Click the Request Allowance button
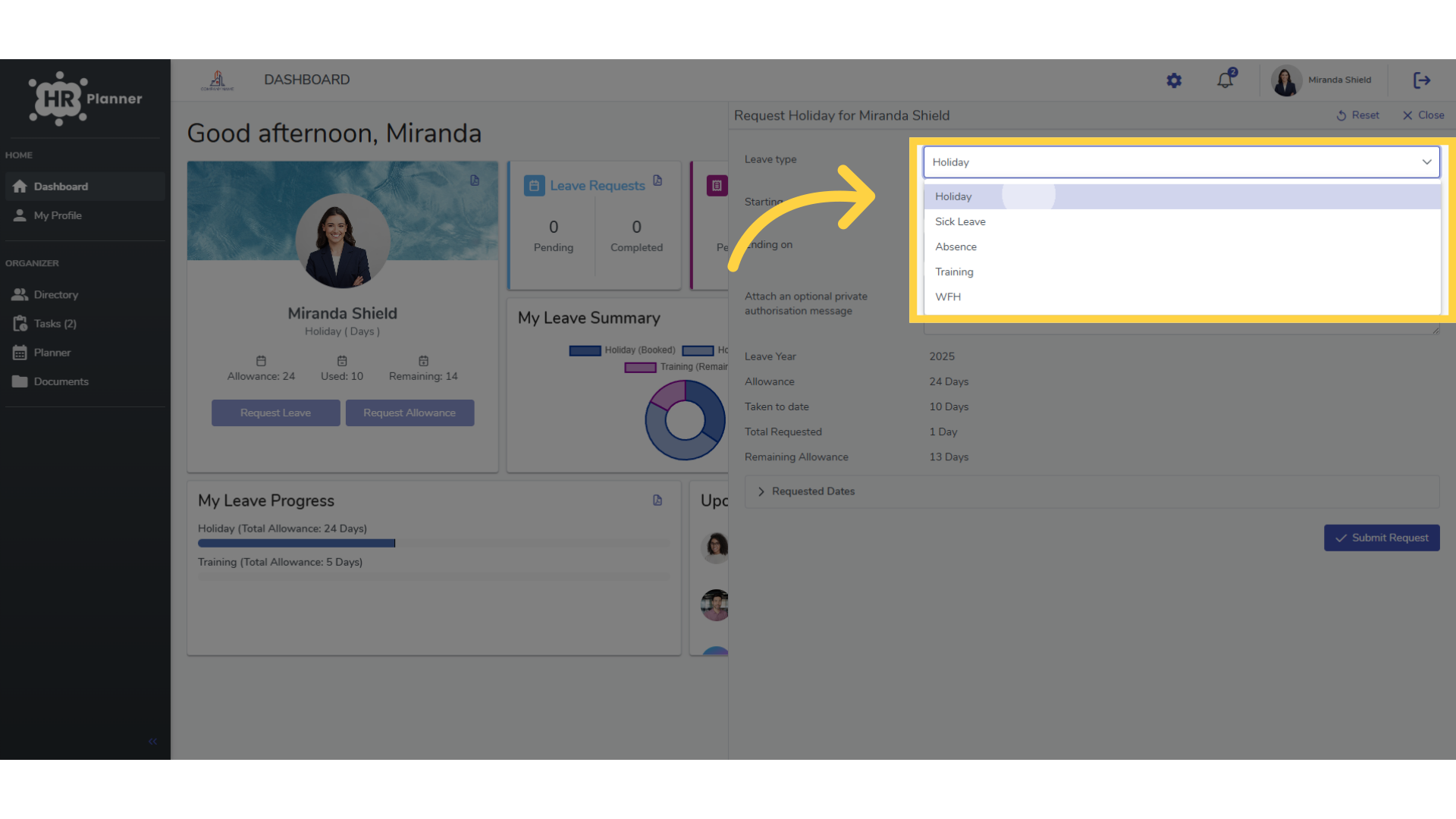 [x=409, y=413]
